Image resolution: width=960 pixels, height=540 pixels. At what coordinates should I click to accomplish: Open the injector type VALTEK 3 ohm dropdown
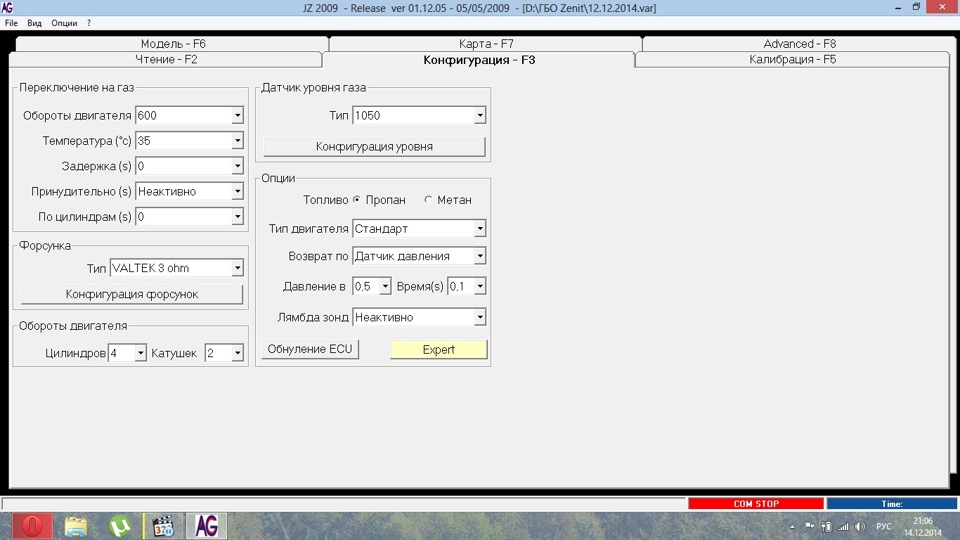(x=237, y=268)
